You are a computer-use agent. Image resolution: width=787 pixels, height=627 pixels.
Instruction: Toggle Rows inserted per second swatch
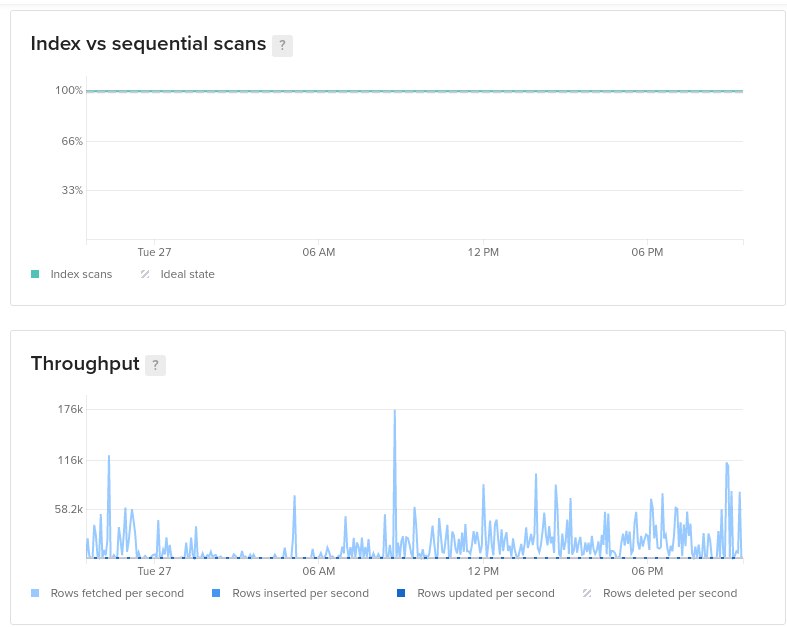tap(216, 593)
